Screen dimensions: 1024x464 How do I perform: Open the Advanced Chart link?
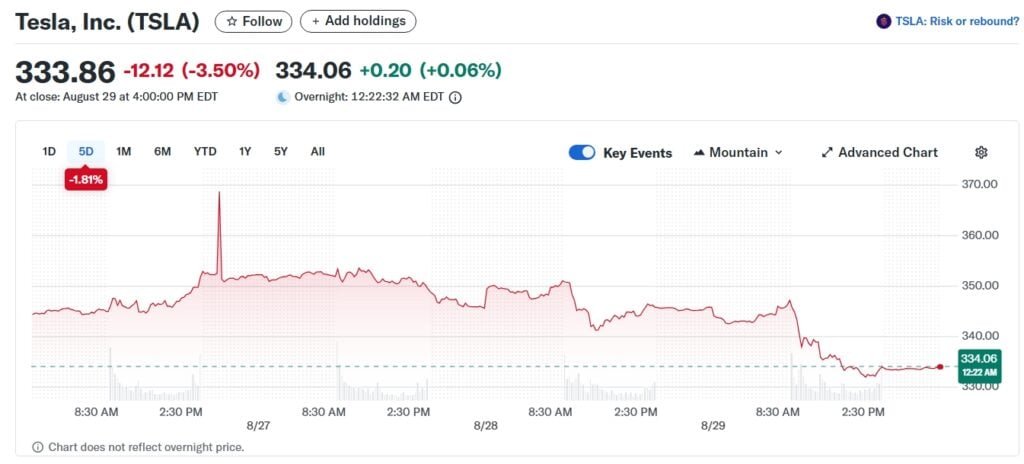[887, 153]
